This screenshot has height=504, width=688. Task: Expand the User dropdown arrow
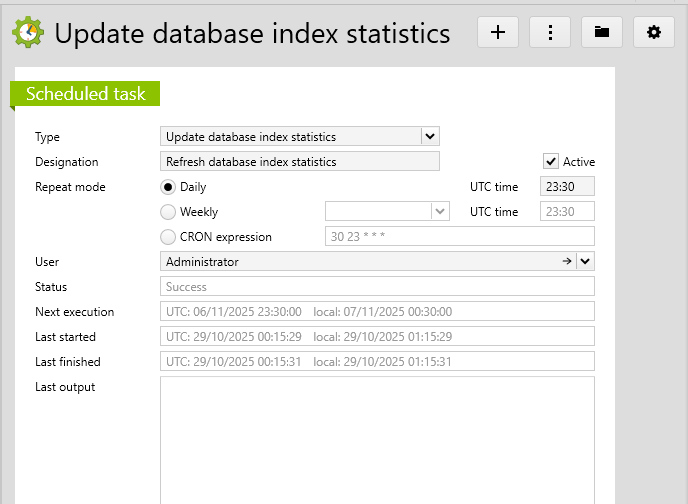tap(585, 261)
